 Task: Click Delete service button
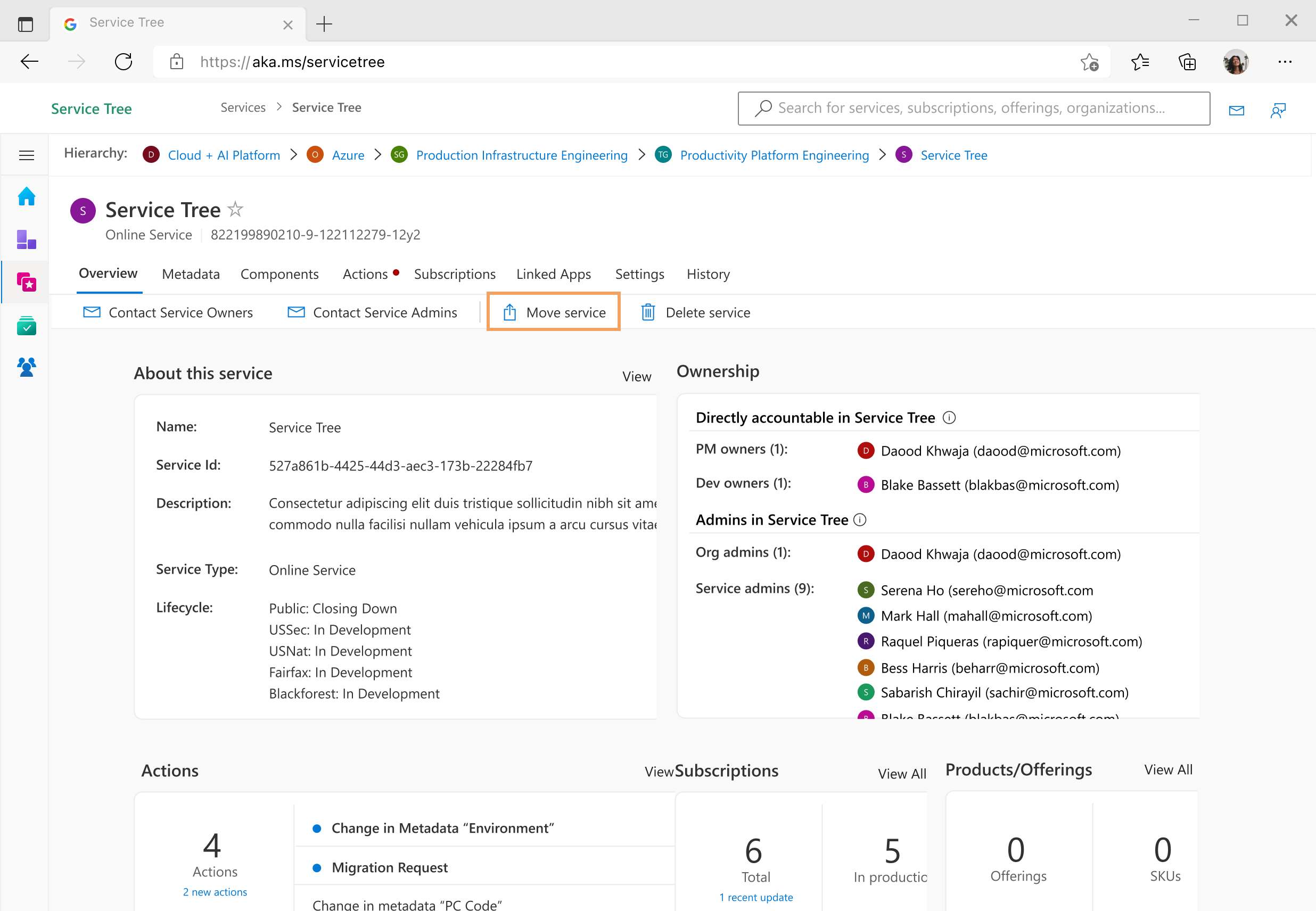695,312
